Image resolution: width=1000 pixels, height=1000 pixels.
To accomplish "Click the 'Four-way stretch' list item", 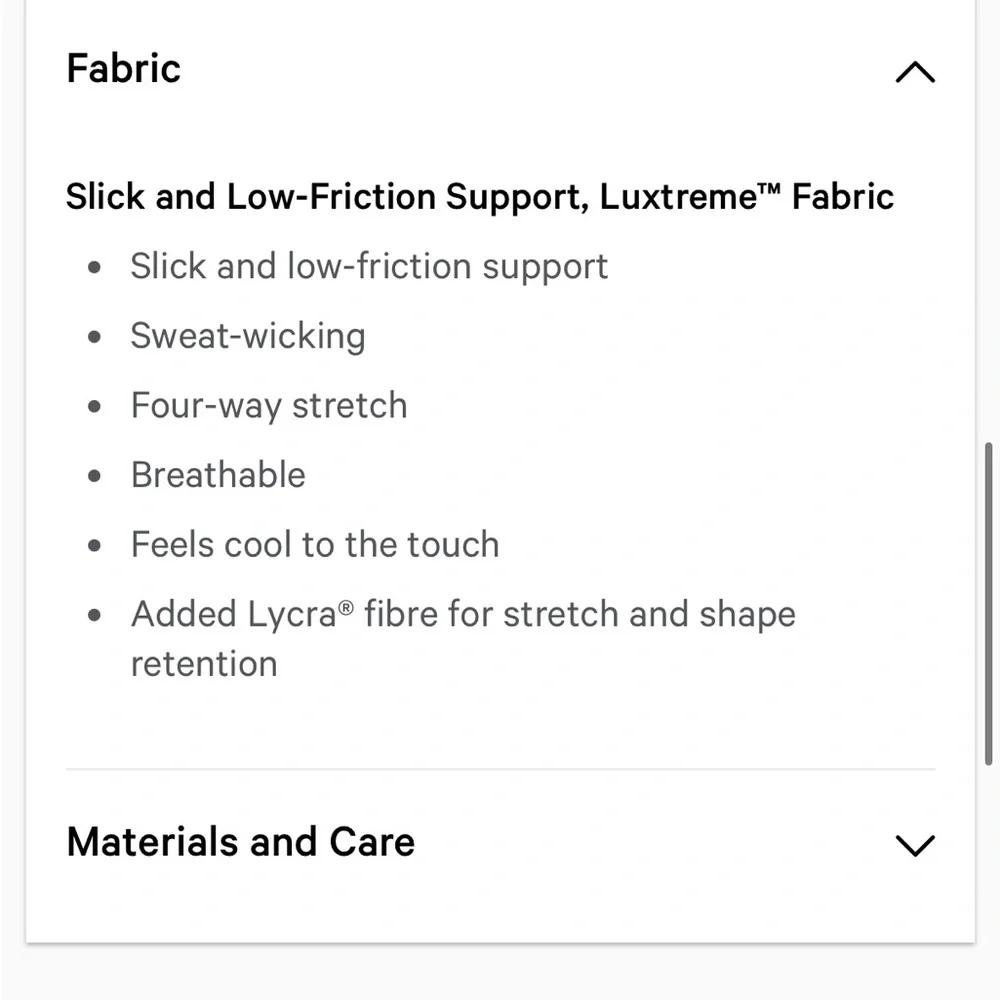I will [x=269, y=405].
